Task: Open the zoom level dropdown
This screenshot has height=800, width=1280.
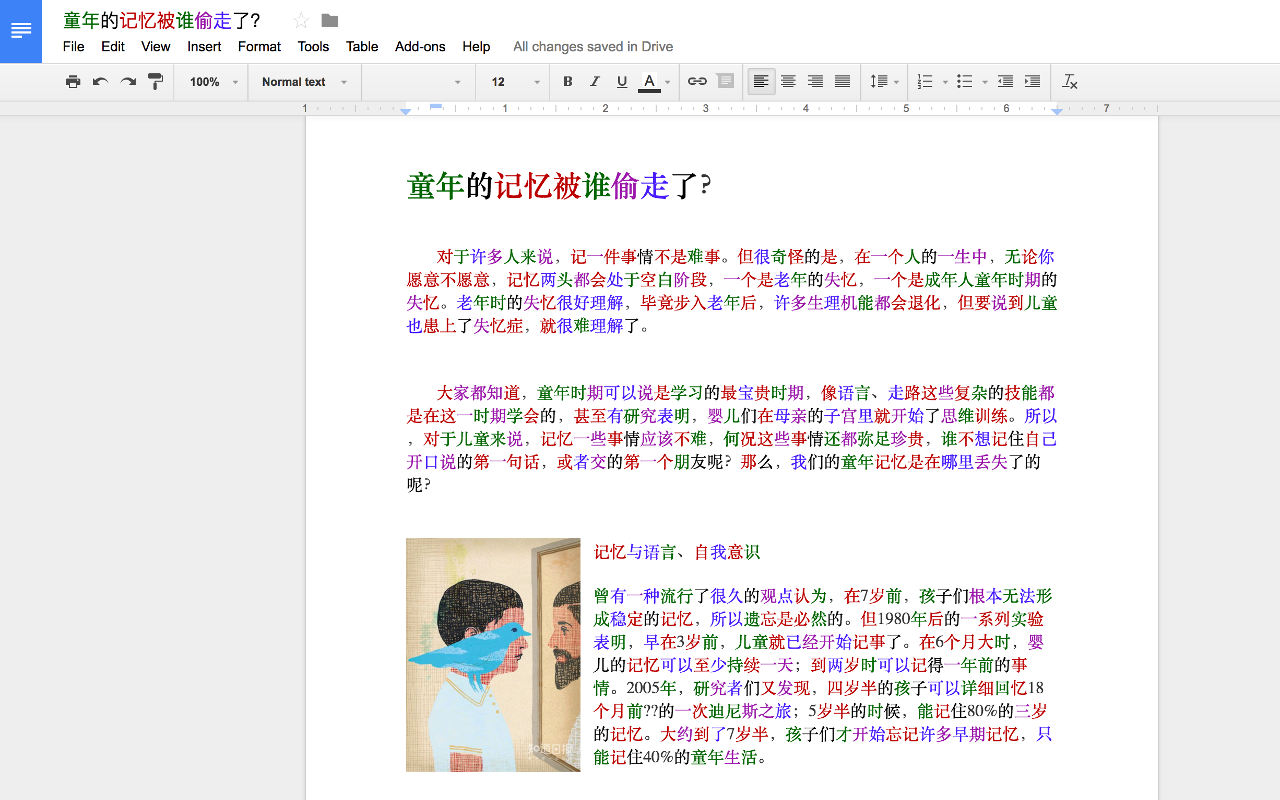Action: tap(210, 81)
